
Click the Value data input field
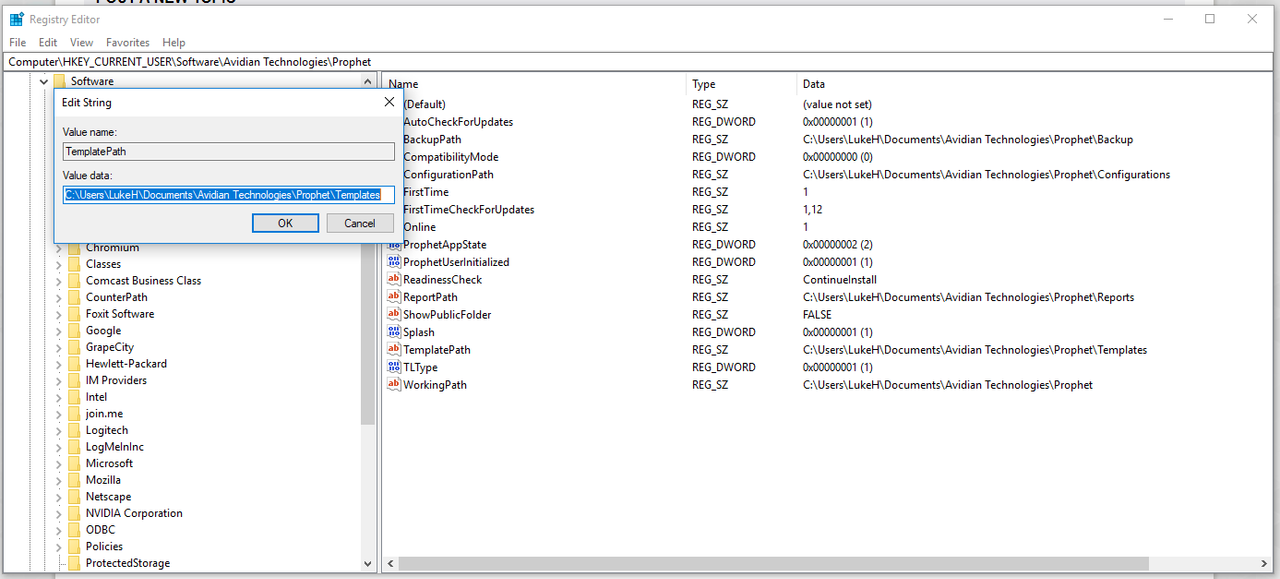click(x=229, y=195)
